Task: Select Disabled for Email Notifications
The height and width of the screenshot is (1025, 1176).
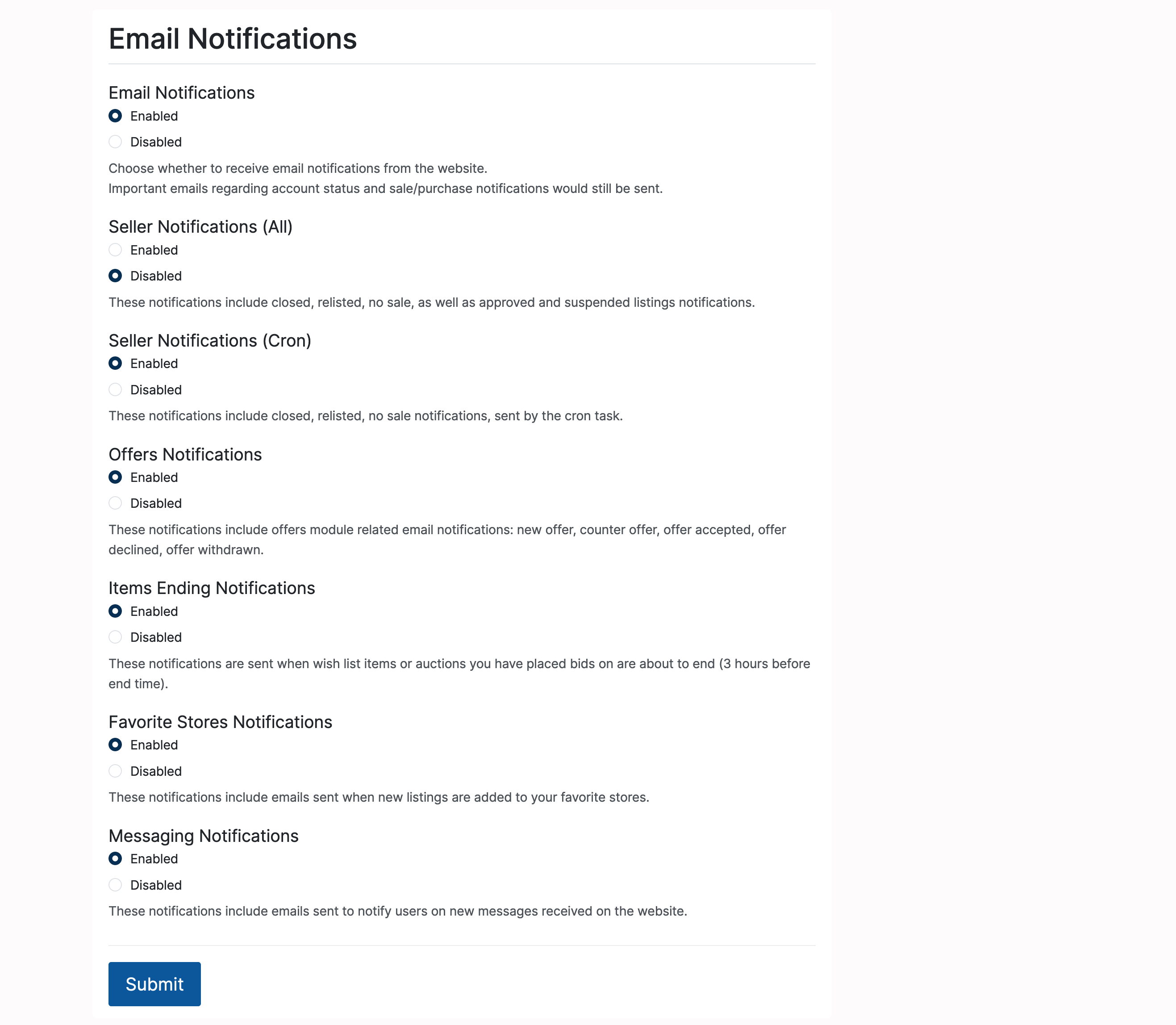Action: [x=116, y=142]
